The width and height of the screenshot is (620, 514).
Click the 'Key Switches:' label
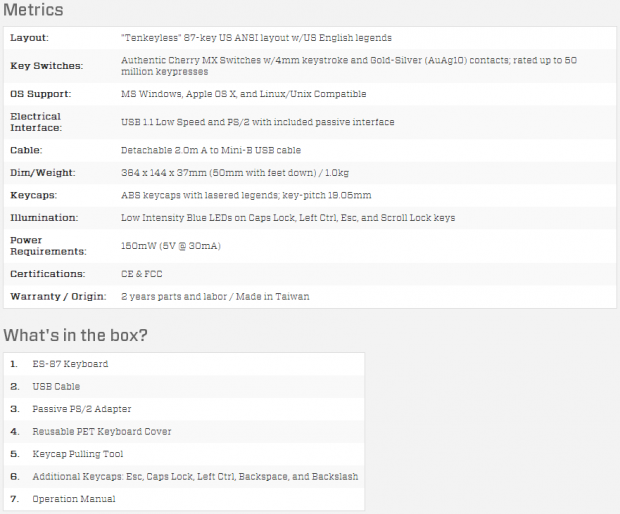tap(47, 66)
